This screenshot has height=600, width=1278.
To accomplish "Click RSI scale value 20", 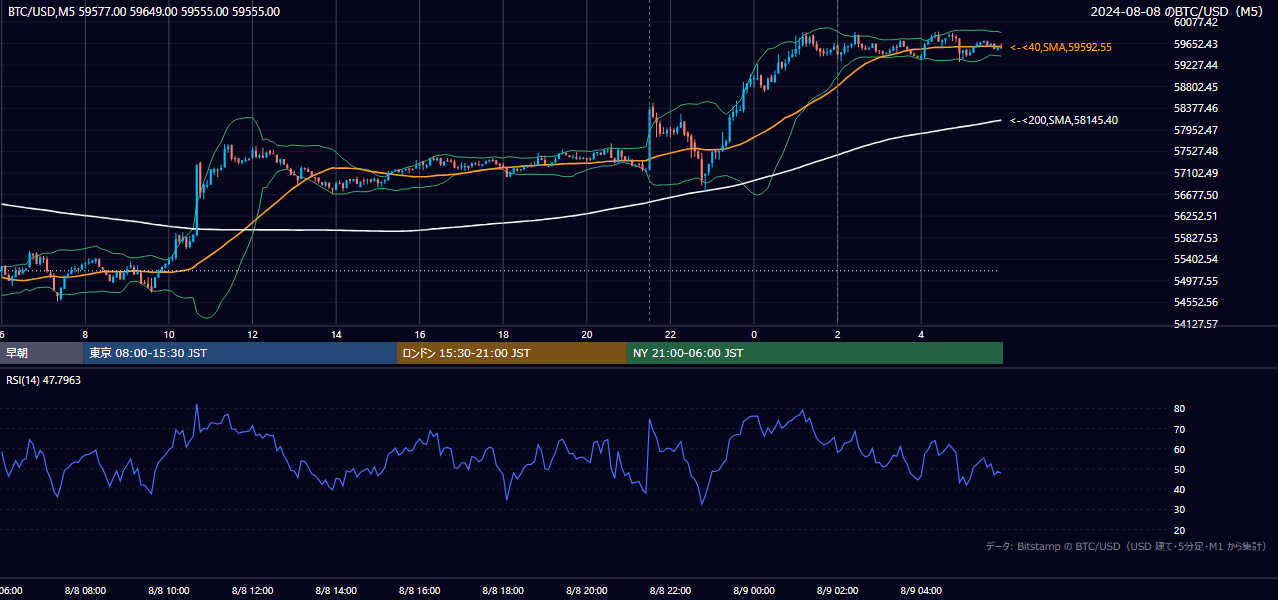I will pyautogui.click(x=1179, y=530).
